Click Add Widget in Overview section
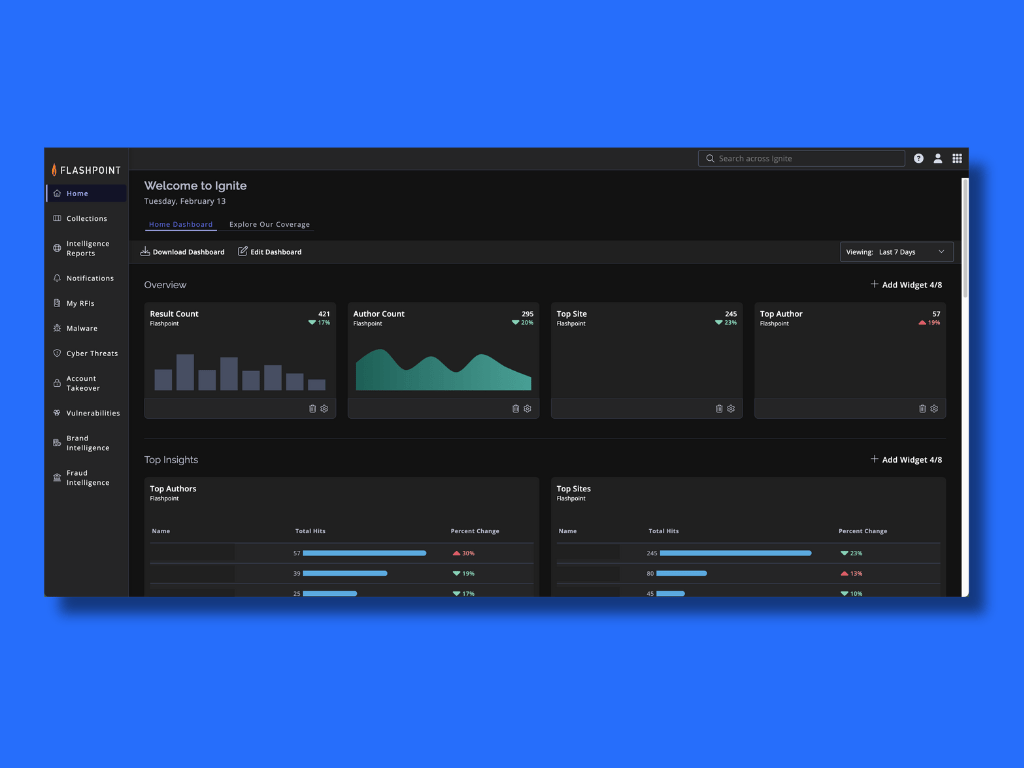The width and height of the screenshot is (1024, 768). click(x=906, y=285)
